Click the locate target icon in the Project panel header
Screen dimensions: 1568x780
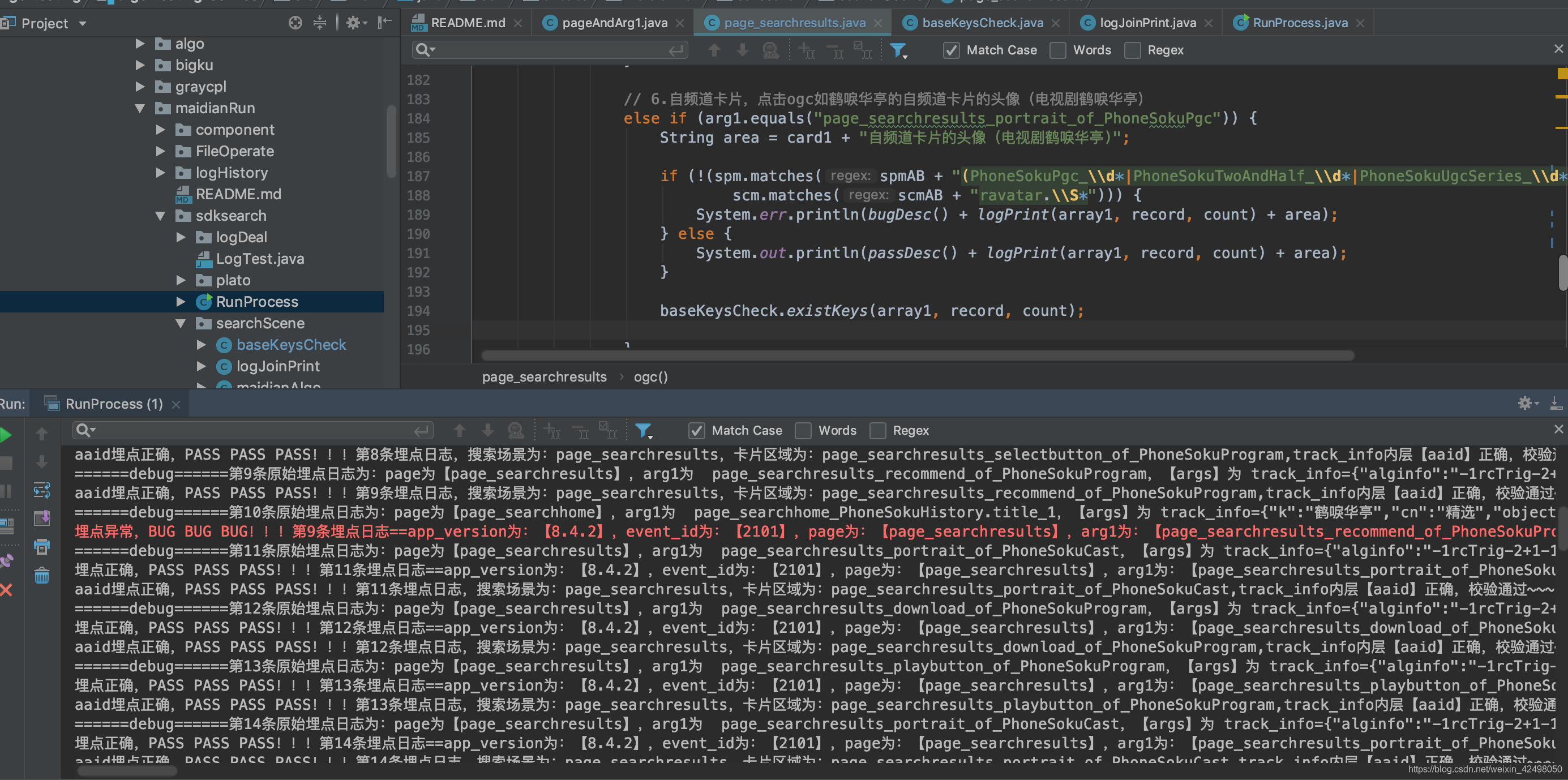coord(295,23)
